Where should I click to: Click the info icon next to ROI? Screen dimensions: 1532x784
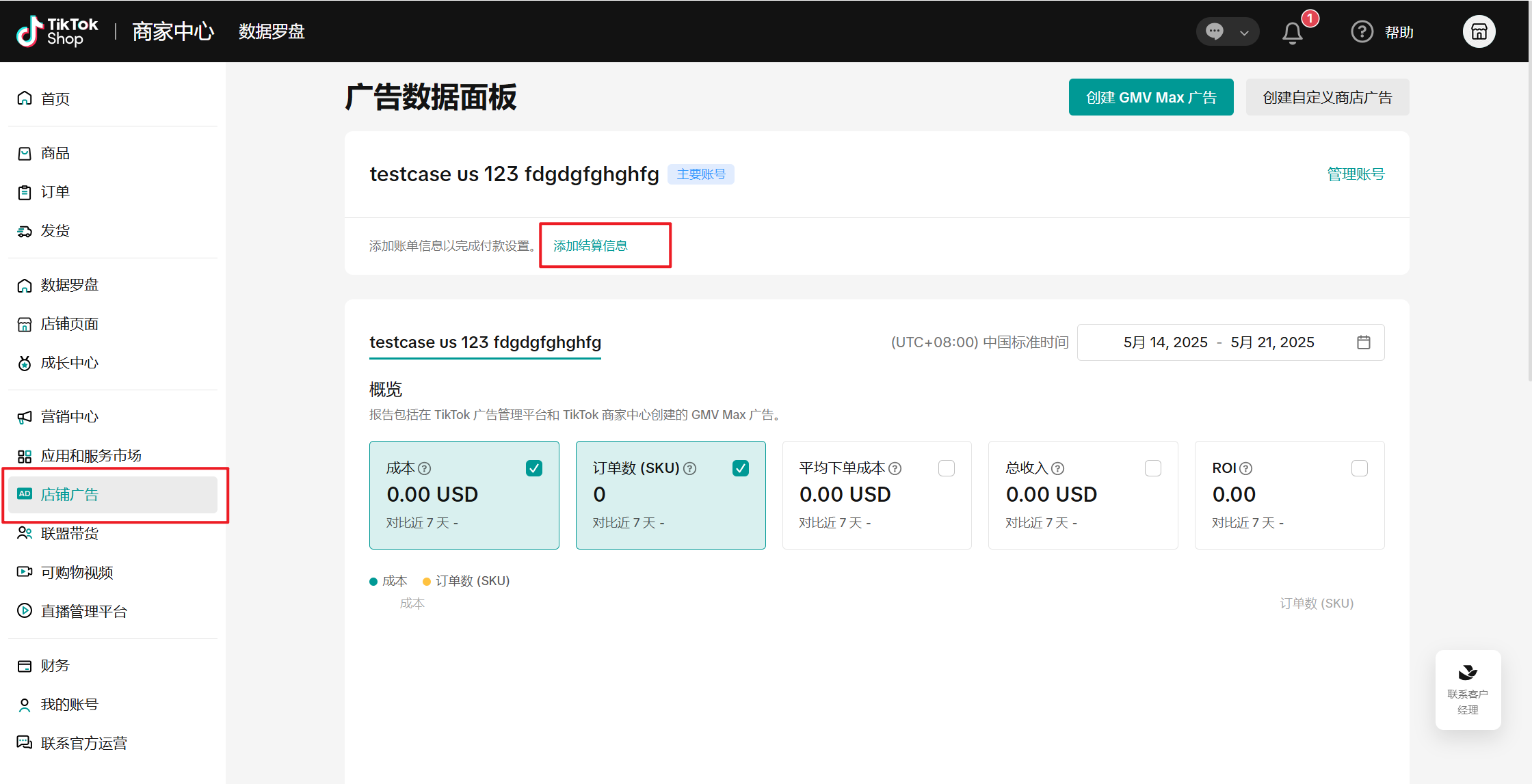coord(1246,468)
